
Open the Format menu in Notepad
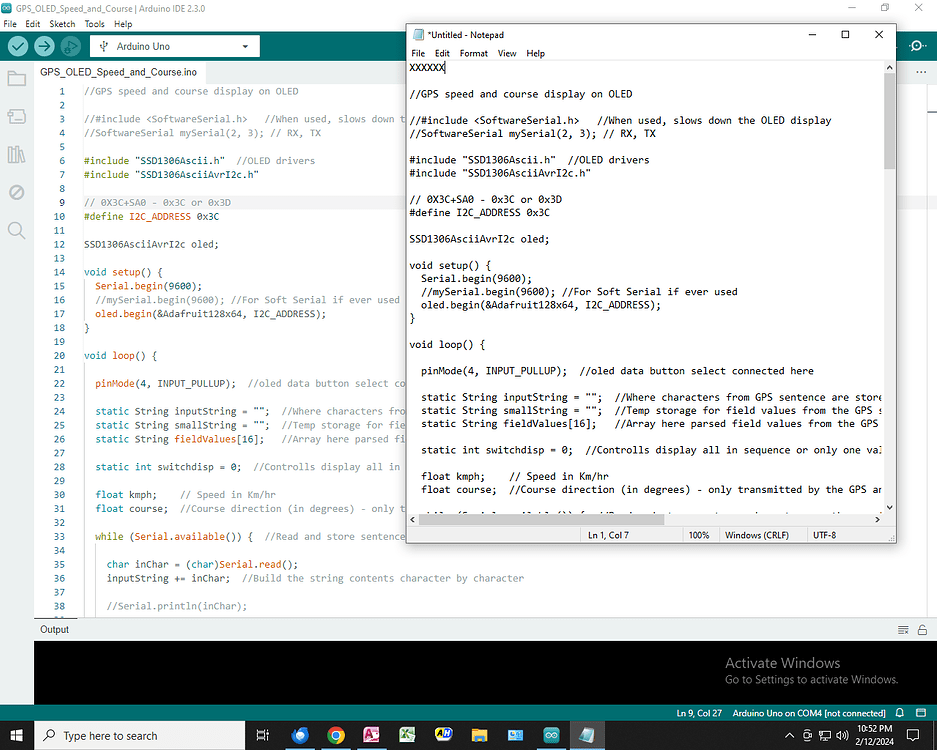click(x=473, y=54)
